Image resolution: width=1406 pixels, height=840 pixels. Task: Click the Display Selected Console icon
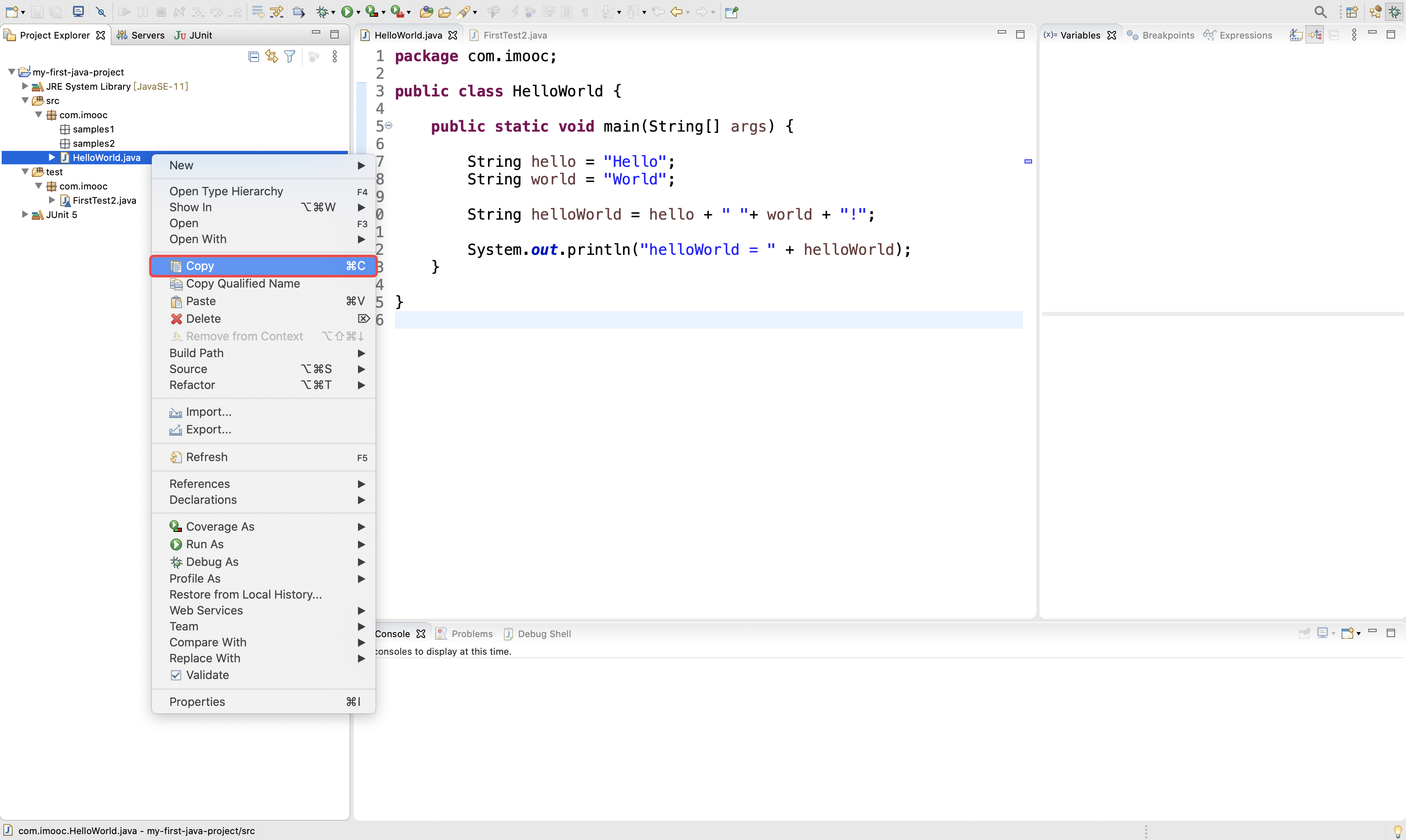coord(1323,633)
